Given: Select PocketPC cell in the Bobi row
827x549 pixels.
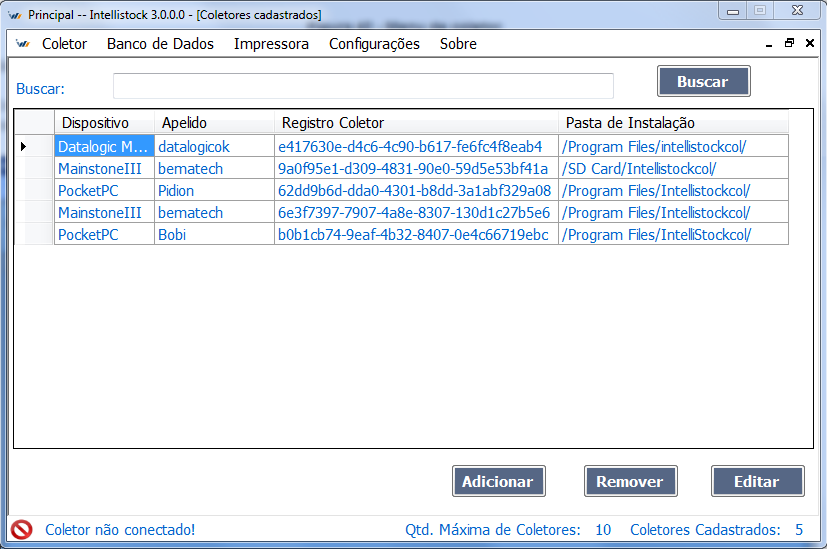Looking at the screenshot, I should 104,235.
